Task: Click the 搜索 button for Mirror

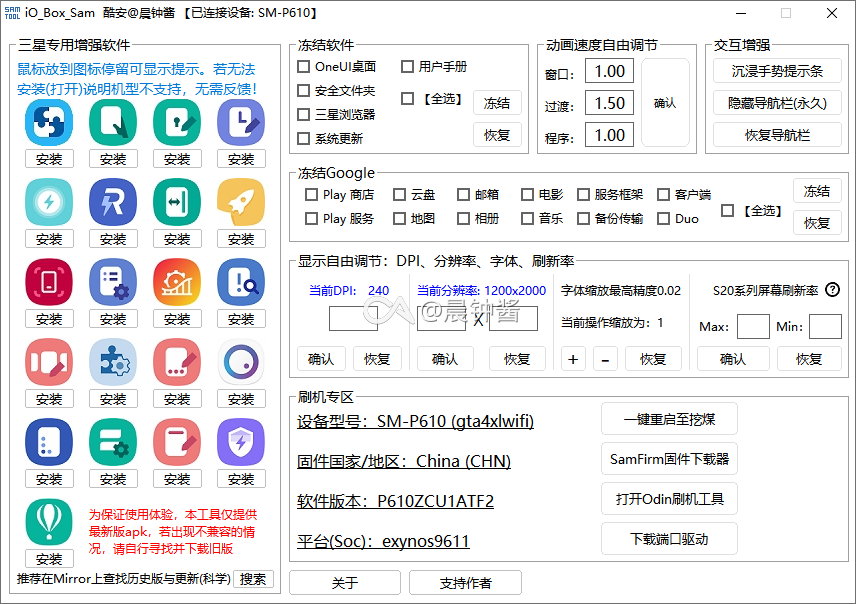Action: tap(253, 579)
